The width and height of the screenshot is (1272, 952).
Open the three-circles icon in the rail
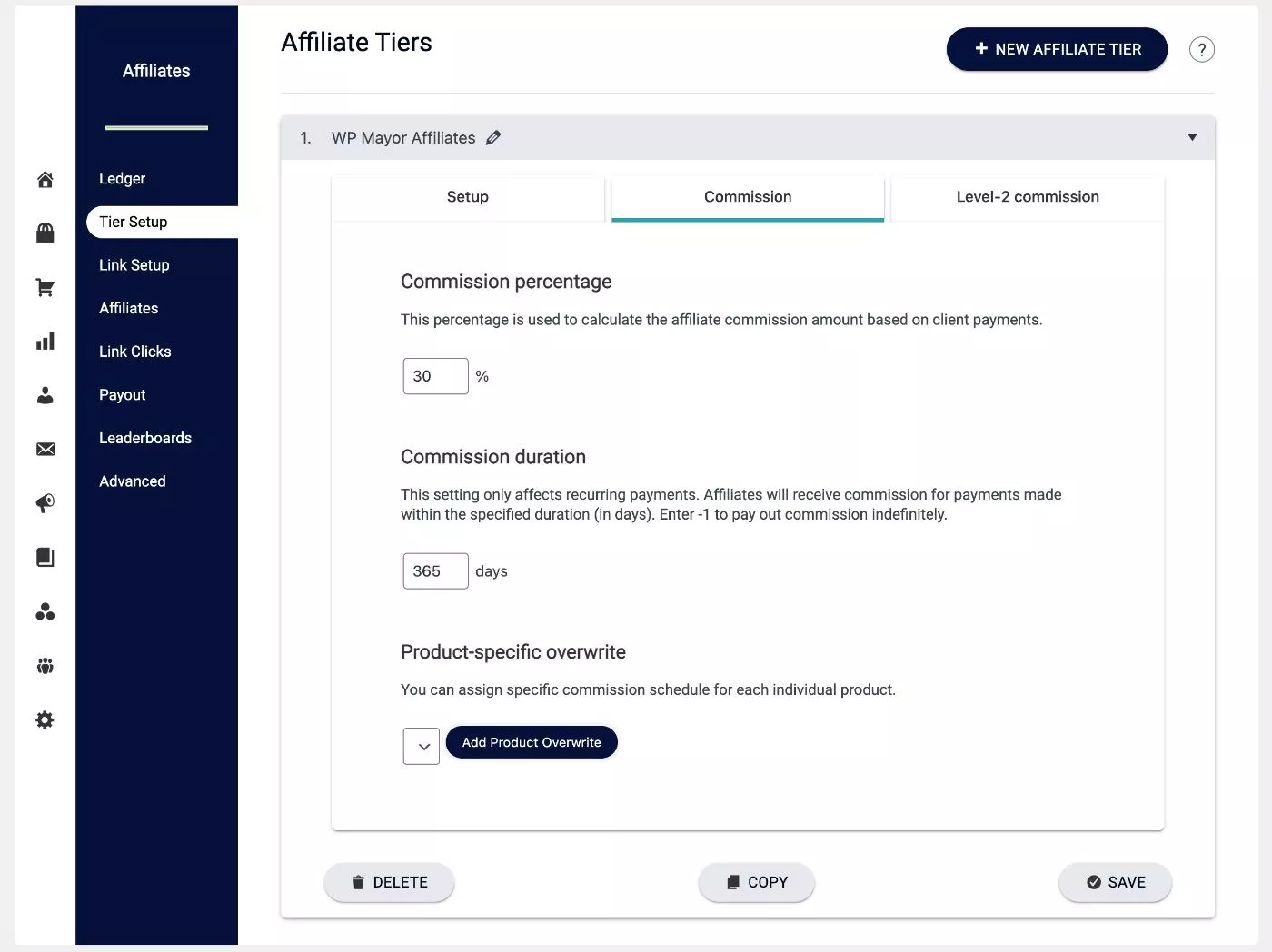[45, 611]
